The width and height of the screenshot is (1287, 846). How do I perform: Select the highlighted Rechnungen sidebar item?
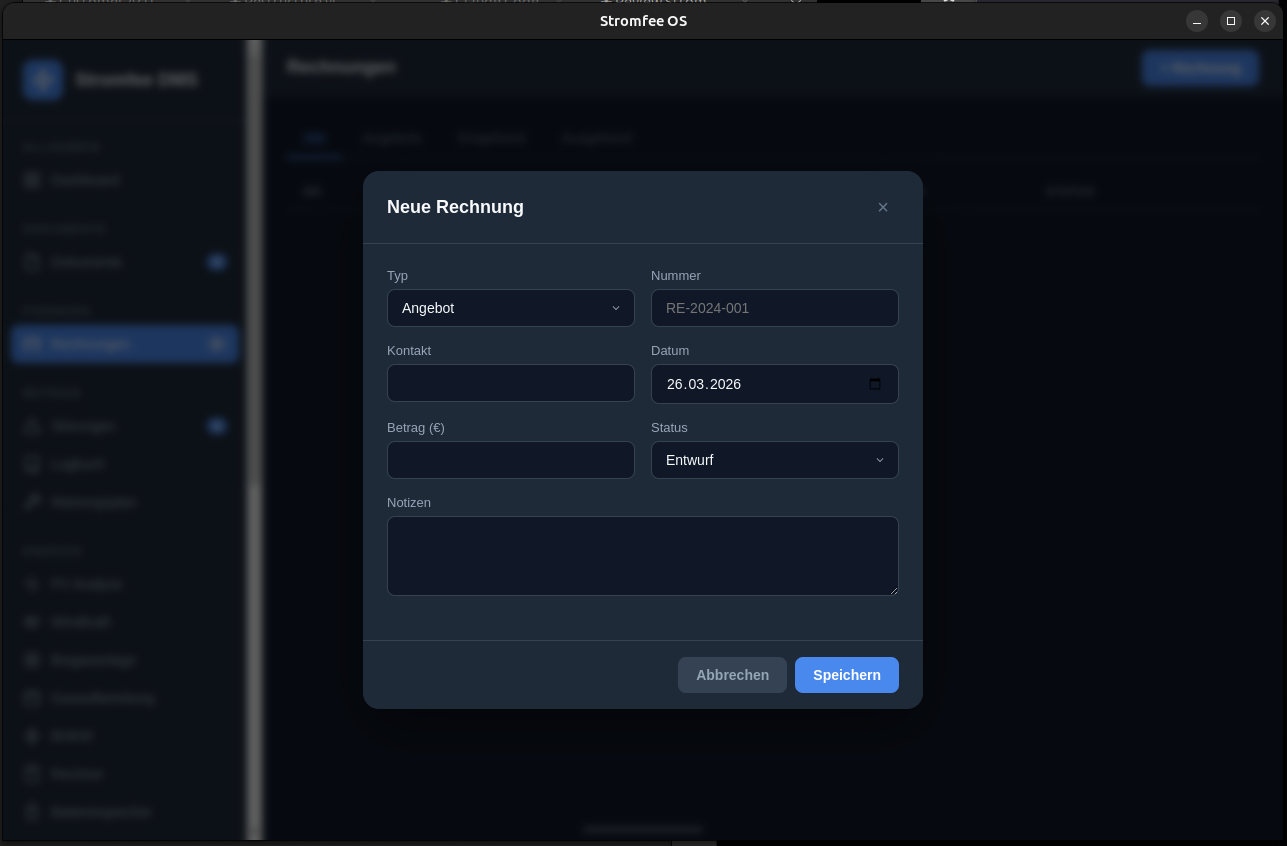click(124, 343)
